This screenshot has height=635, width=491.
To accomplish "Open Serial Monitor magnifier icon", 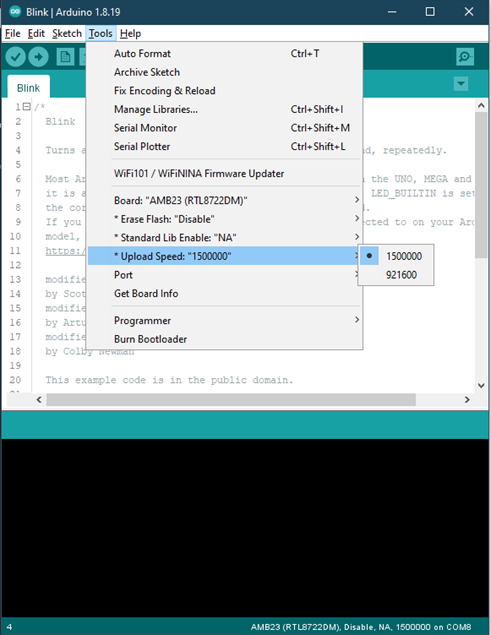I will click(x=465, y=57).
